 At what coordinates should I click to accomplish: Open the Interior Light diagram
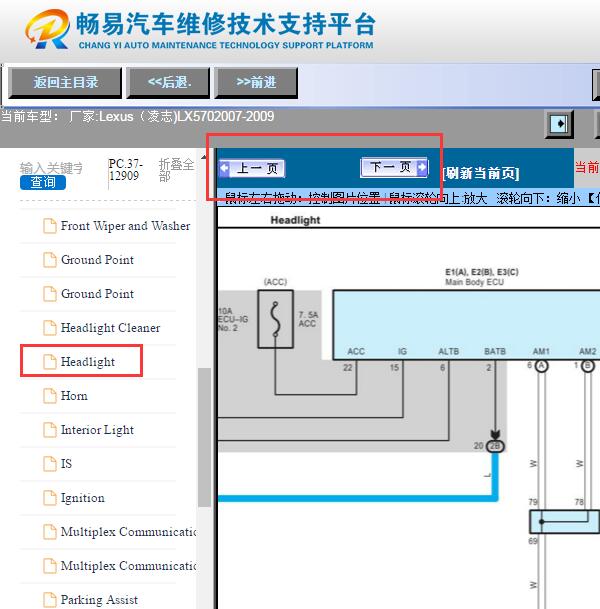[x=97, y=430]
